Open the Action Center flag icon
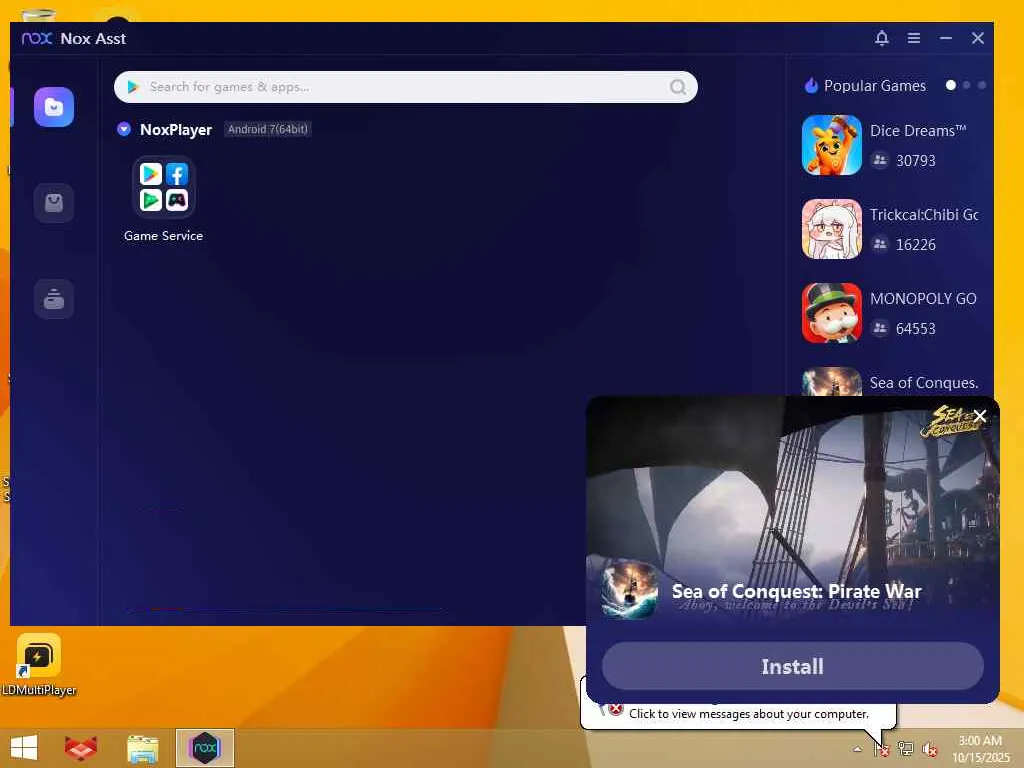 click(x=882, y=749)
